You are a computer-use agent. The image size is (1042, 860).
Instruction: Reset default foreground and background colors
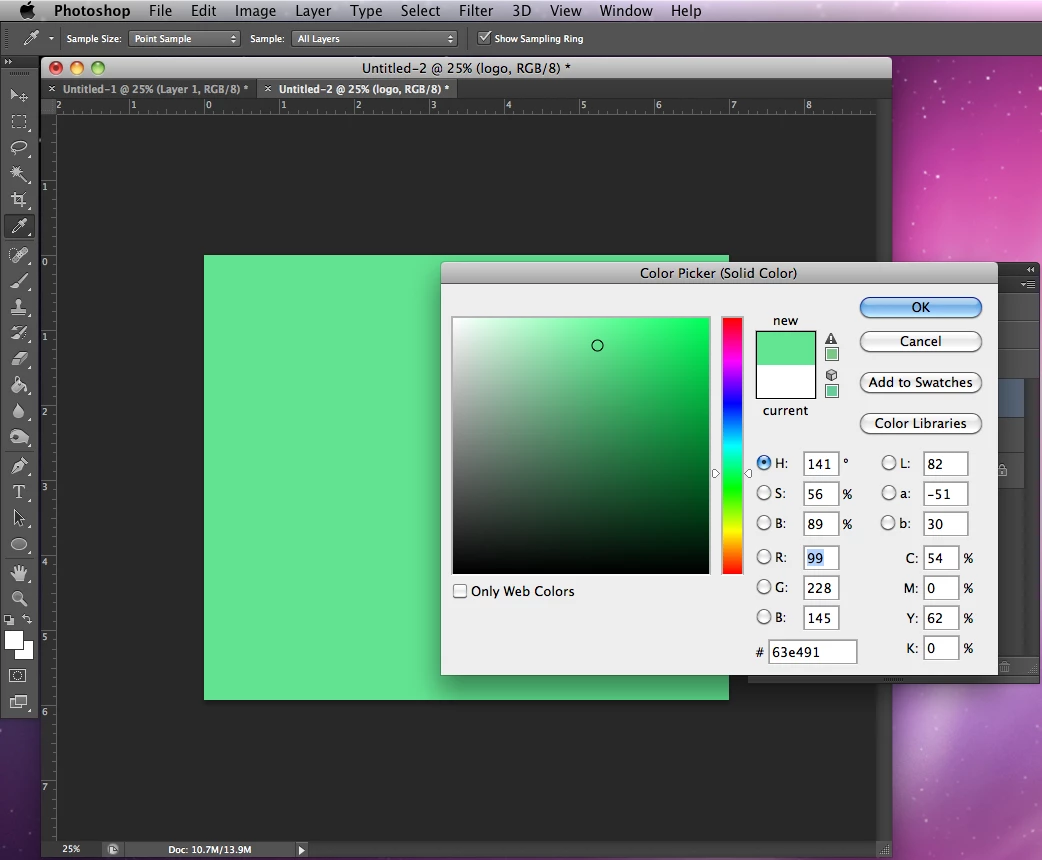point(9,619)
